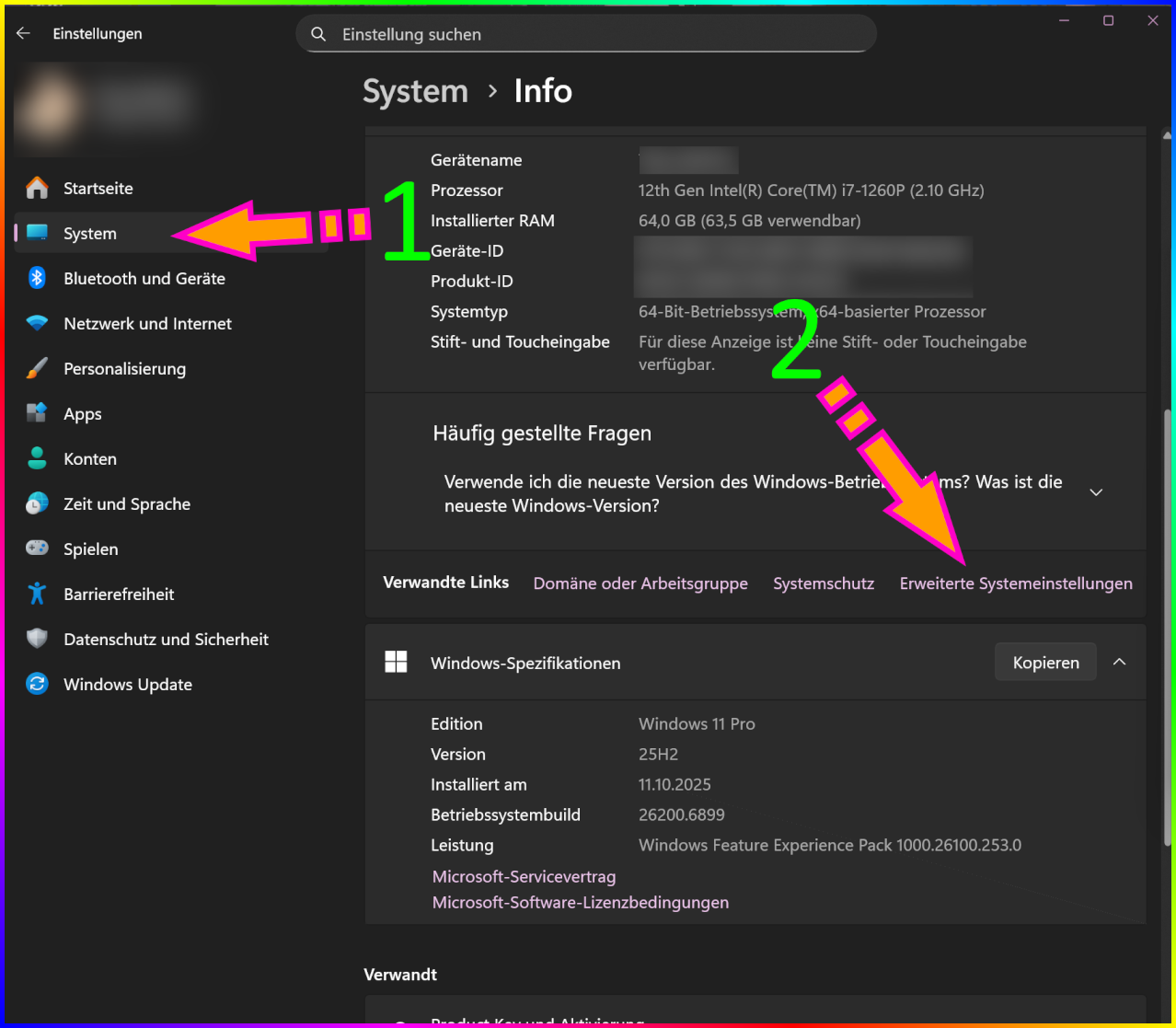Open the Konten settings category
This screenshot has height=1028, width=1176.
(171, 458)
